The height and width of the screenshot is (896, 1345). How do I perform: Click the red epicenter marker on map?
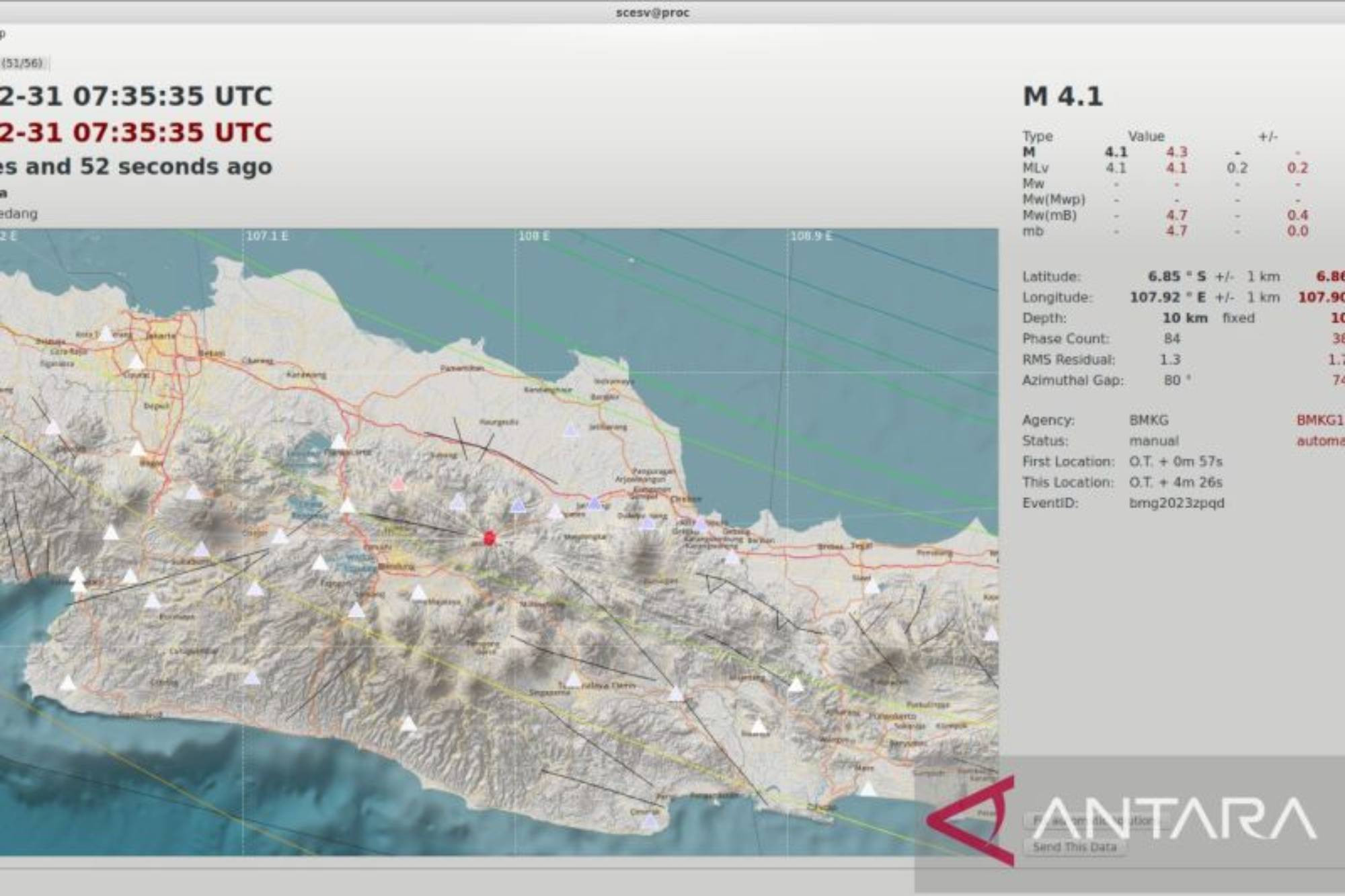point(490,538)
